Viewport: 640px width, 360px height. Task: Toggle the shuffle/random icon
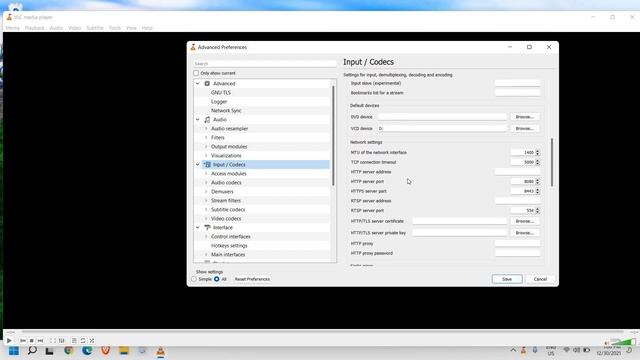tap(92, 340)
